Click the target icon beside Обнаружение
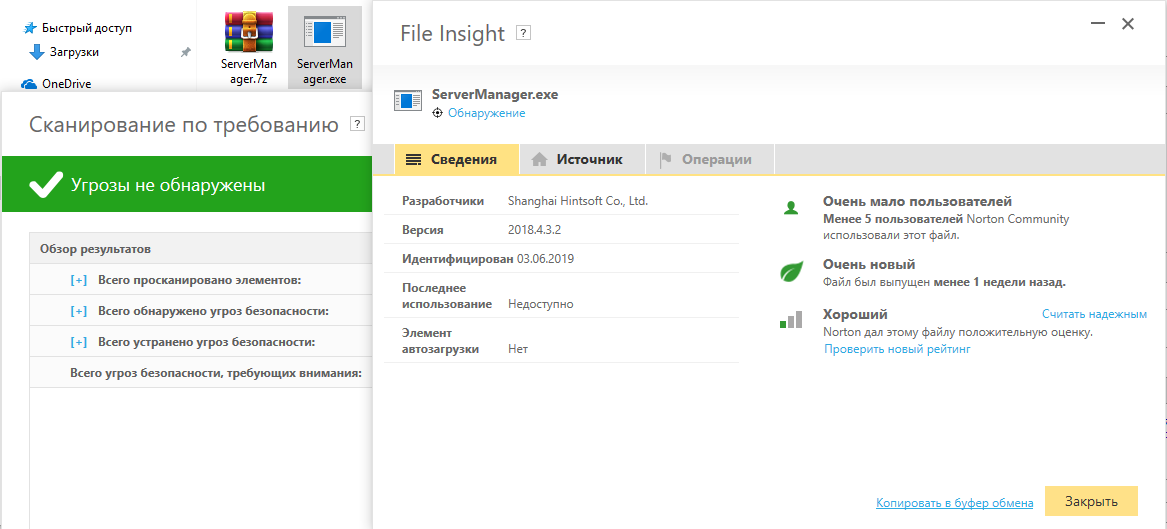 click(x=438, y=113)
